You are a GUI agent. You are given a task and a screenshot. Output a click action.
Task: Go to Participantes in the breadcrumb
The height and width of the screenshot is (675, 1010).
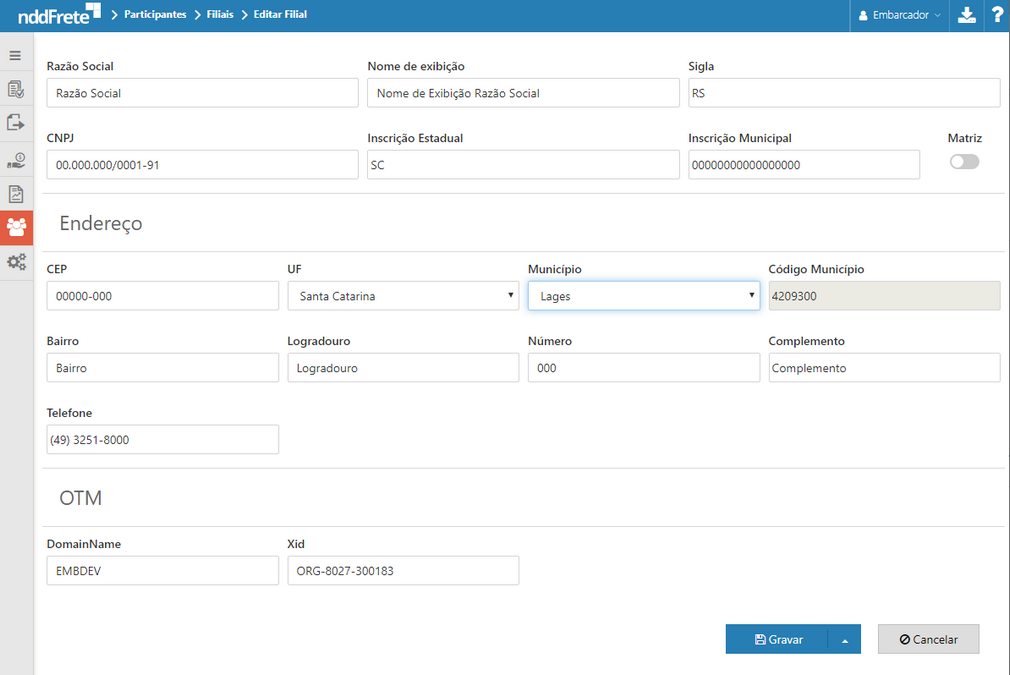(155, 15)
